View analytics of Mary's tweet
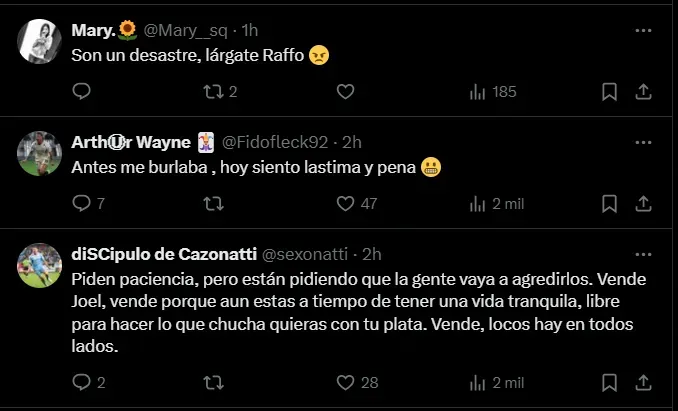678x411 pixels. 478,92
